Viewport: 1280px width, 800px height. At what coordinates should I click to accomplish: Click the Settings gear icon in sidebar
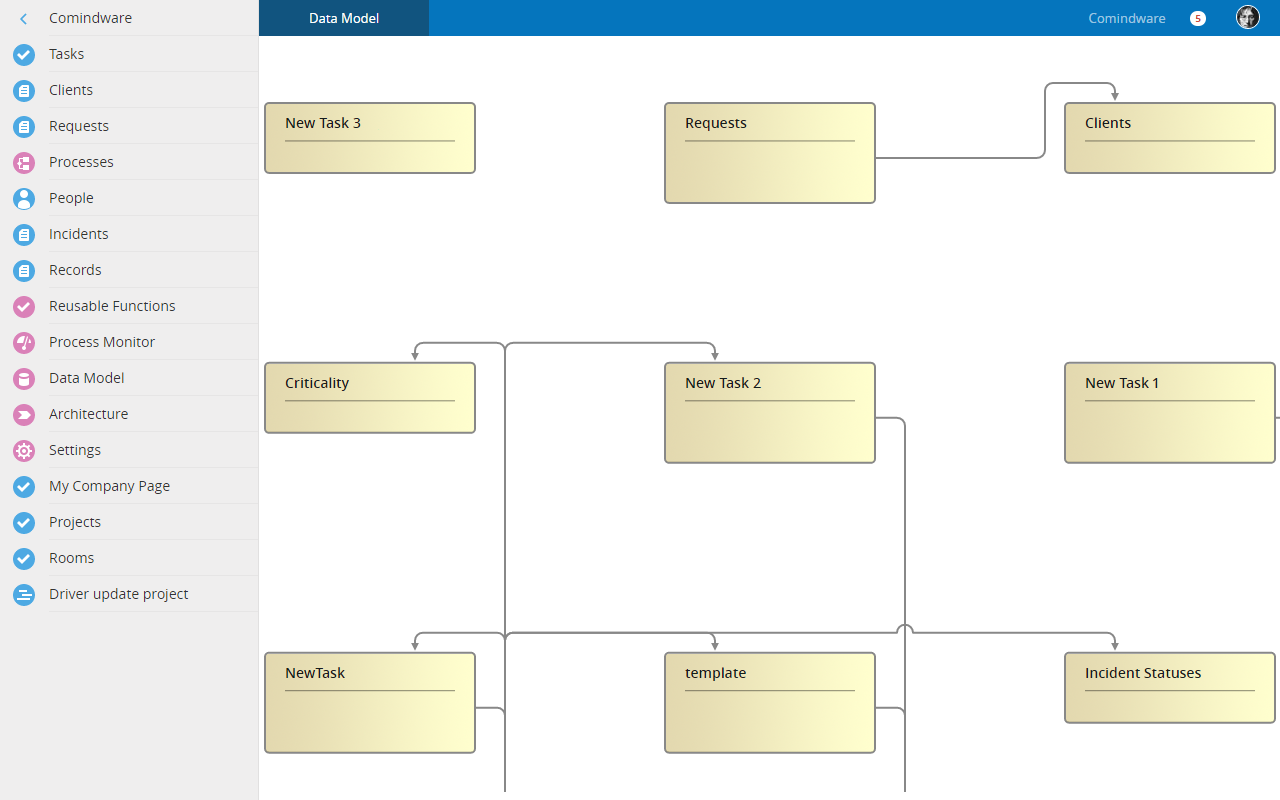[24, 450]
